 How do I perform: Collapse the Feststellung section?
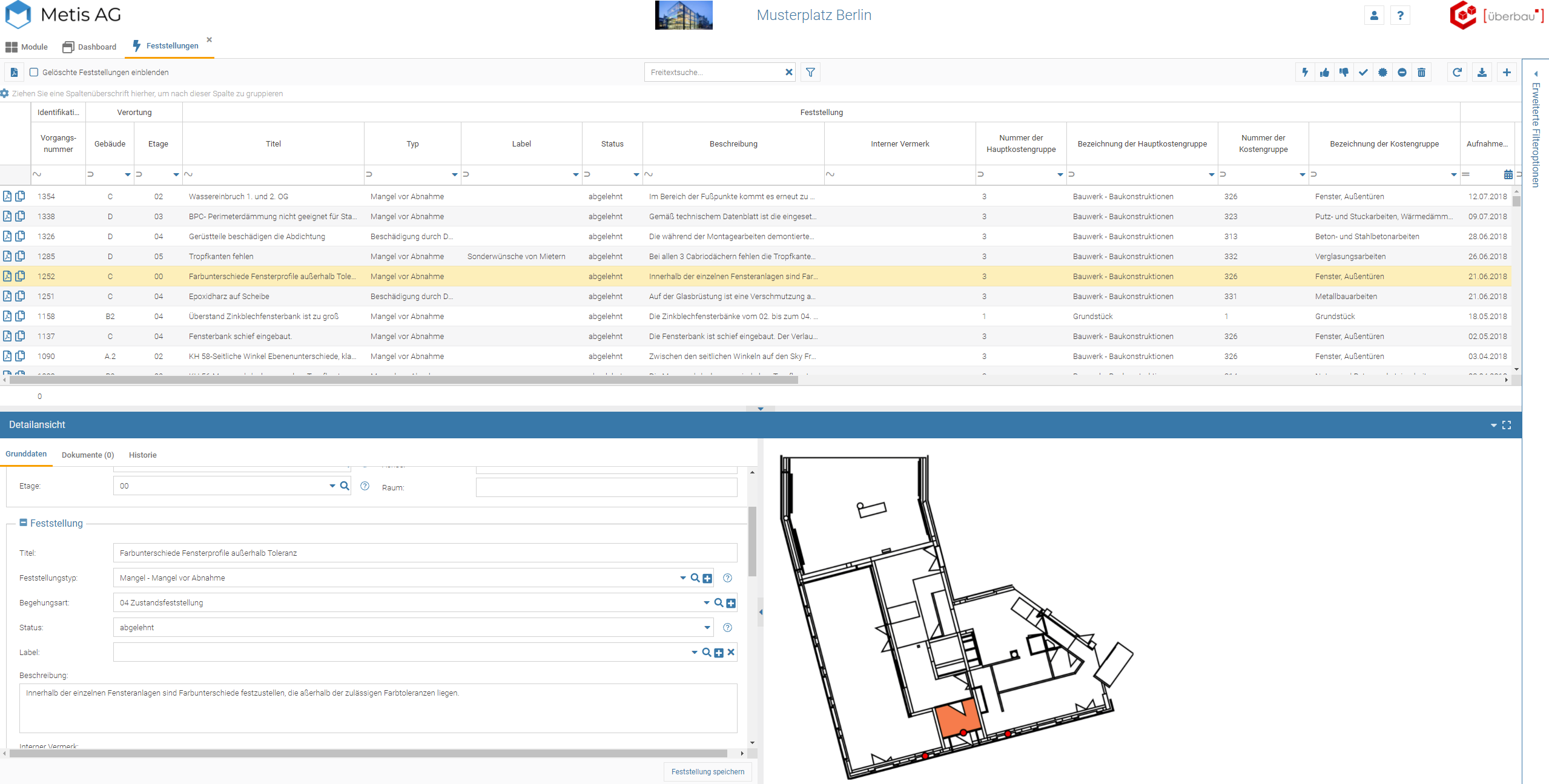pyautogui.click(x=24, y=522)
